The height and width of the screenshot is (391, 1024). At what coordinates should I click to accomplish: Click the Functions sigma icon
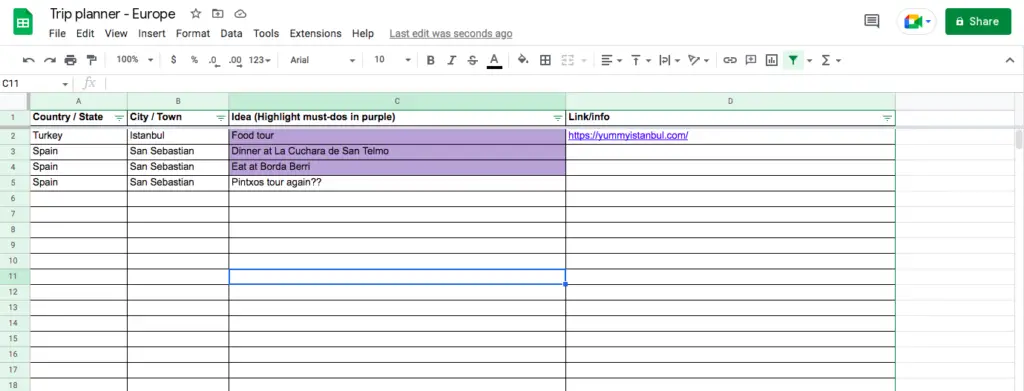(x=825, y=60)
